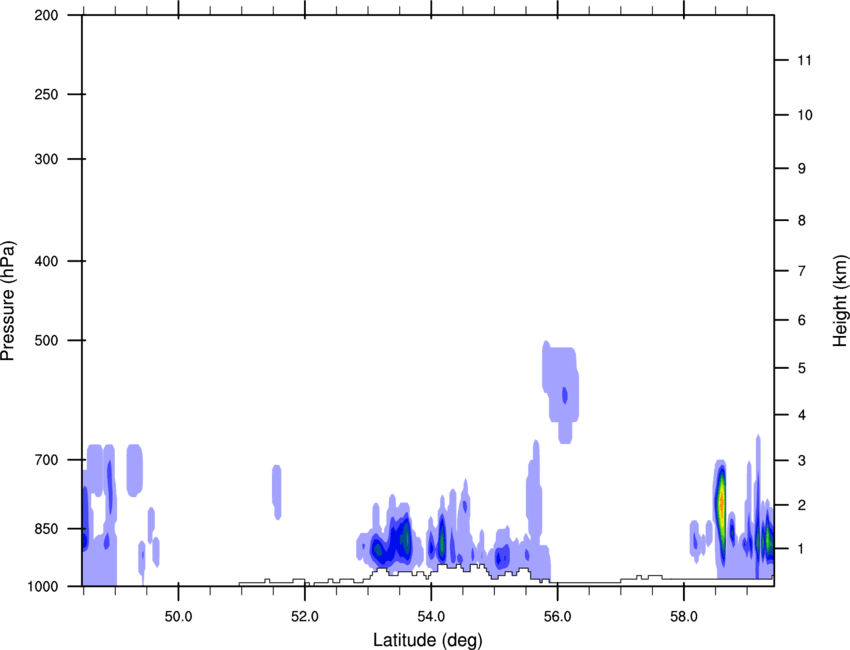This screenshot has height=650, width=850.
Task: Click the isolated mid-level patch near 56° latitude
Action: 561,391
